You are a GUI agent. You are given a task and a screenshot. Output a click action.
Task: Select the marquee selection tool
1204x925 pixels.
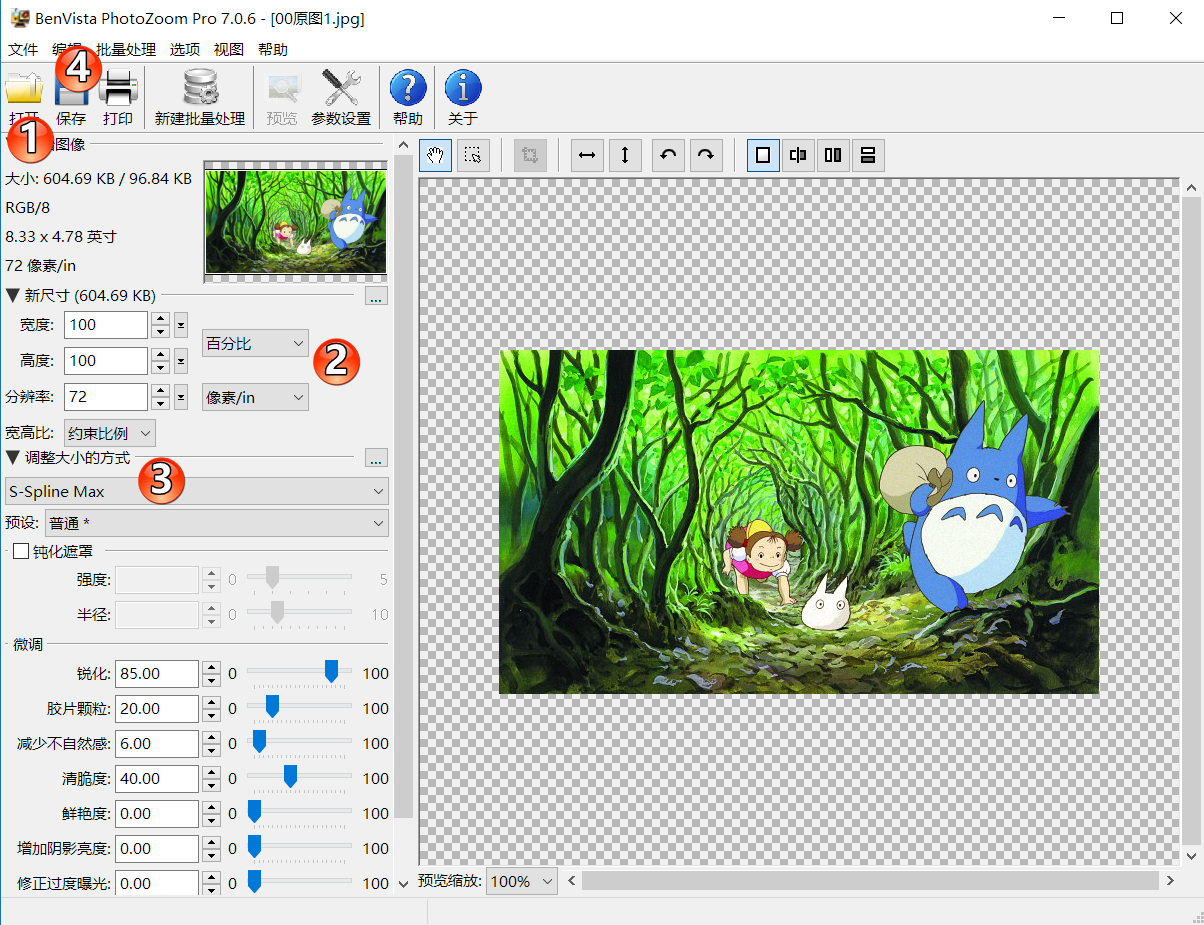pyautogui.click(x=473, y=155)
